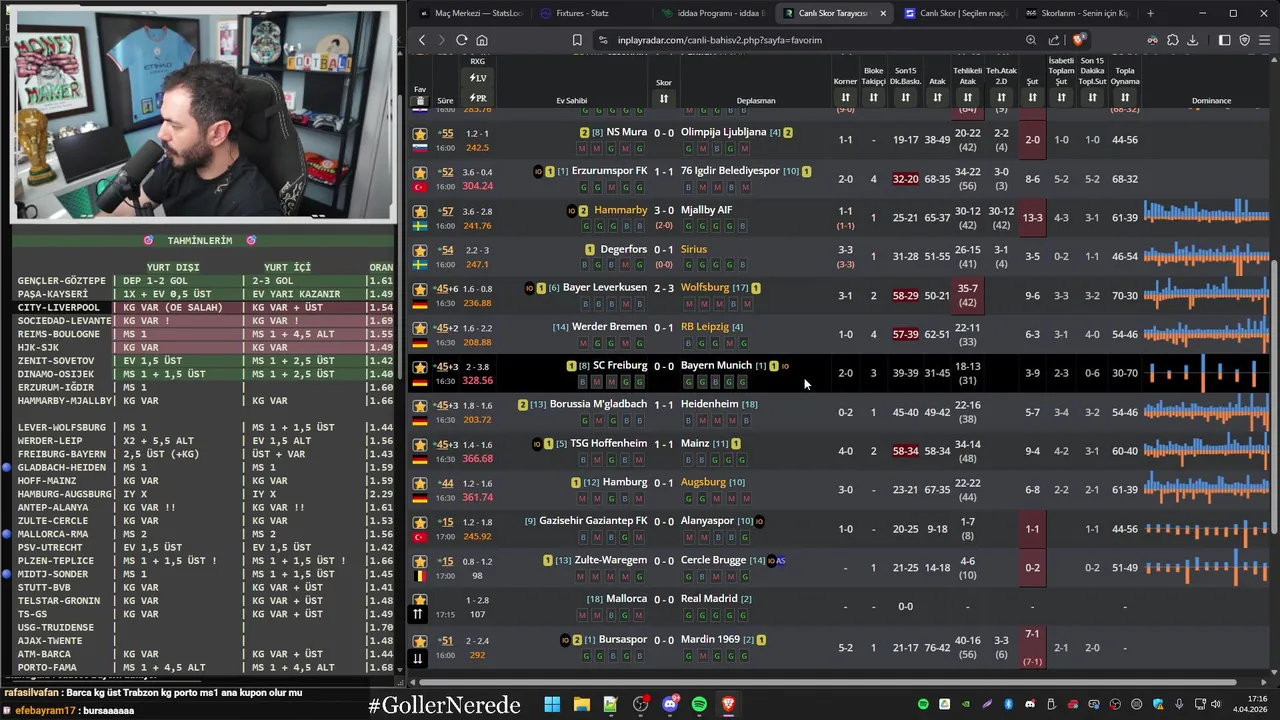Viewport: 1280px width, 720px height.
Task: Switch to Skorlarım tab
Action: (x=1077, y=13)
